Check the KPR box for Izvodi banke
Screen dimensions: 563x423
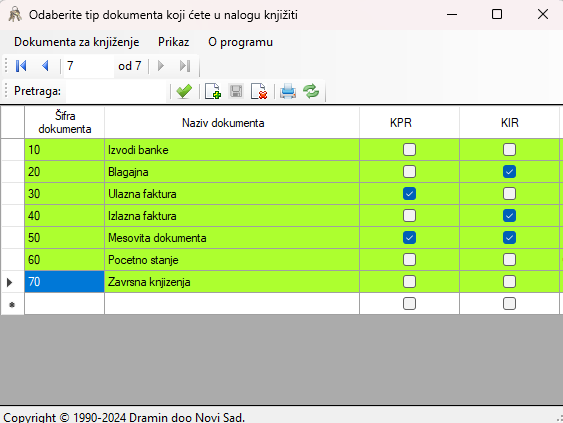pyautogui.click(x=409, y=150)
